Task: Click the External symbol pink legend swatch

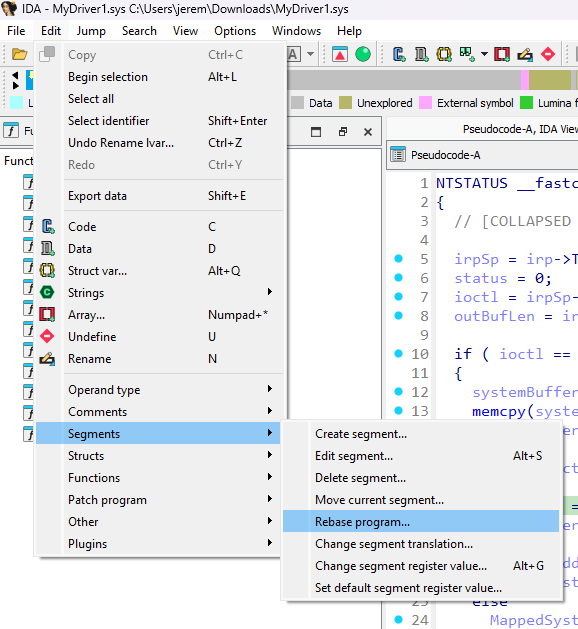Action: pos(425,103)
